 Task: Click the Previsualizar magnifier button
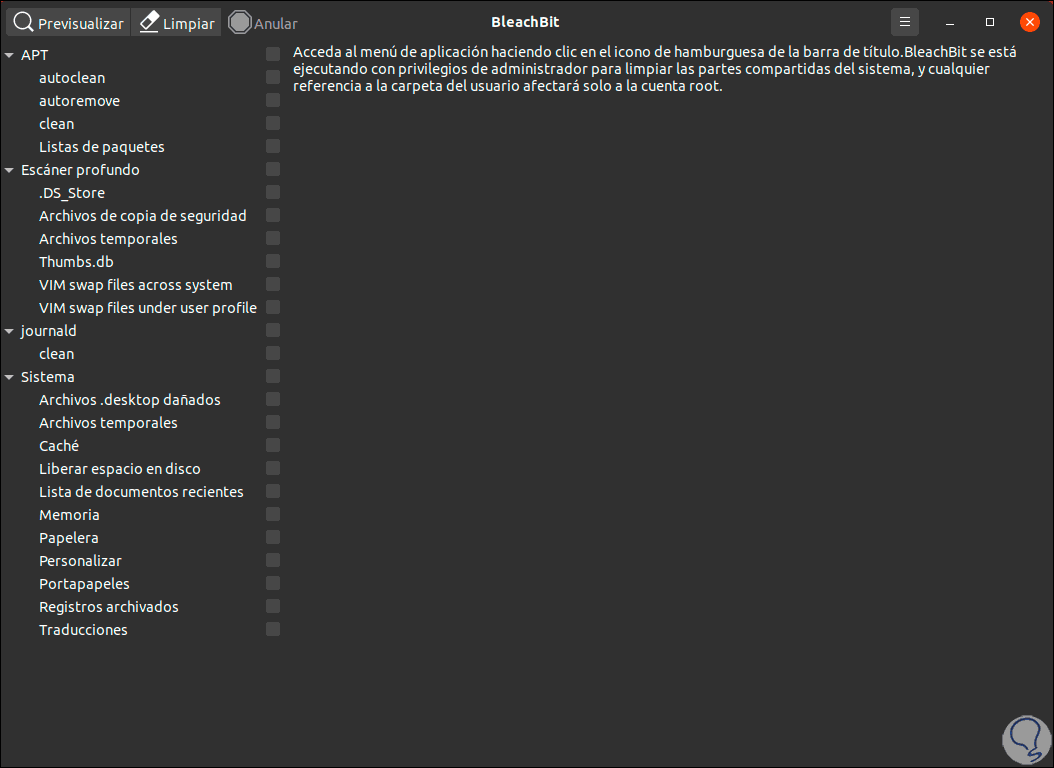[68, 23]
